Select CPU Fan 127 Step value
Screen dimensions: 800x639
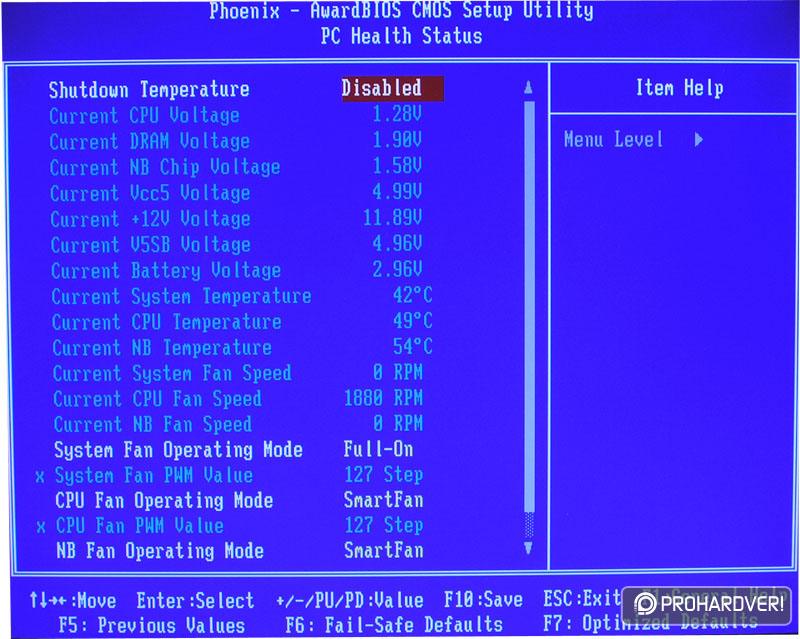pos(384,525)
